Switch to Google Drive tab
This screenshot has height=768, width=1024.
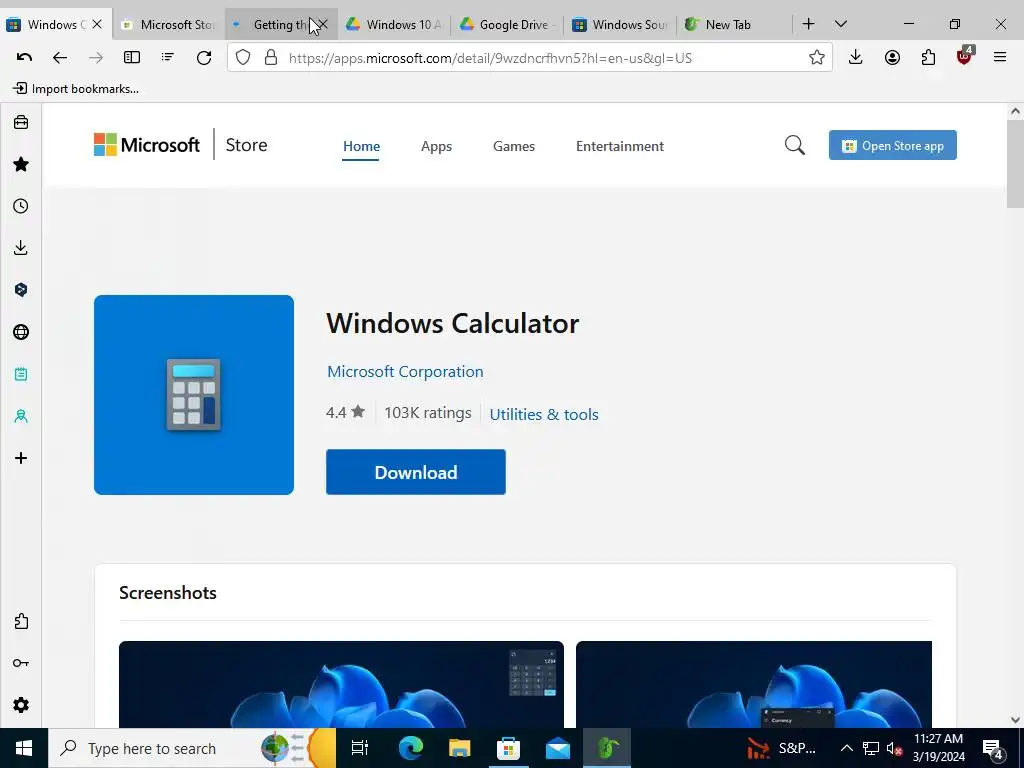[x=507, y=24]
